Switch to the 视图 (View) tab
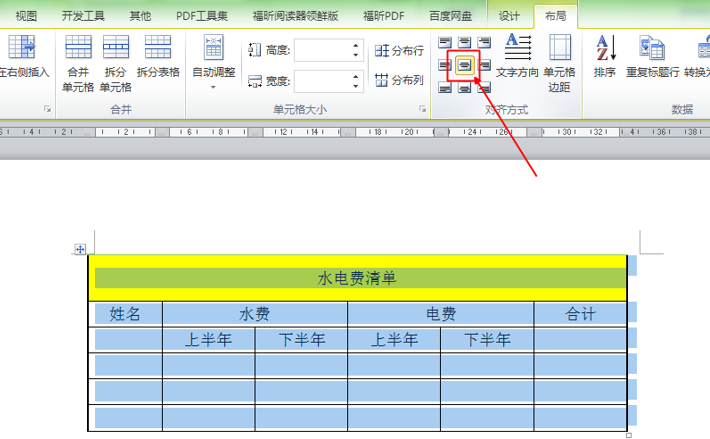 point(26,16)
